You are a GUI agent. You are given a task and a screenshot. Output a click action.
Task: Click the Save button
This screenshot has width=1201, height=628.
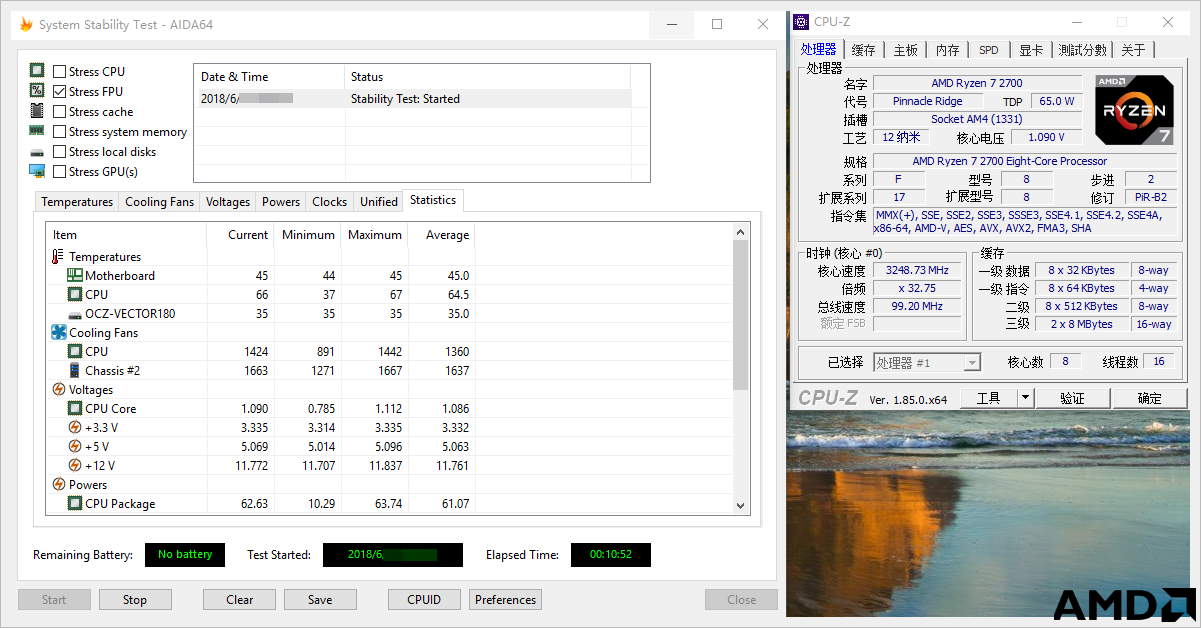point(320,600)
